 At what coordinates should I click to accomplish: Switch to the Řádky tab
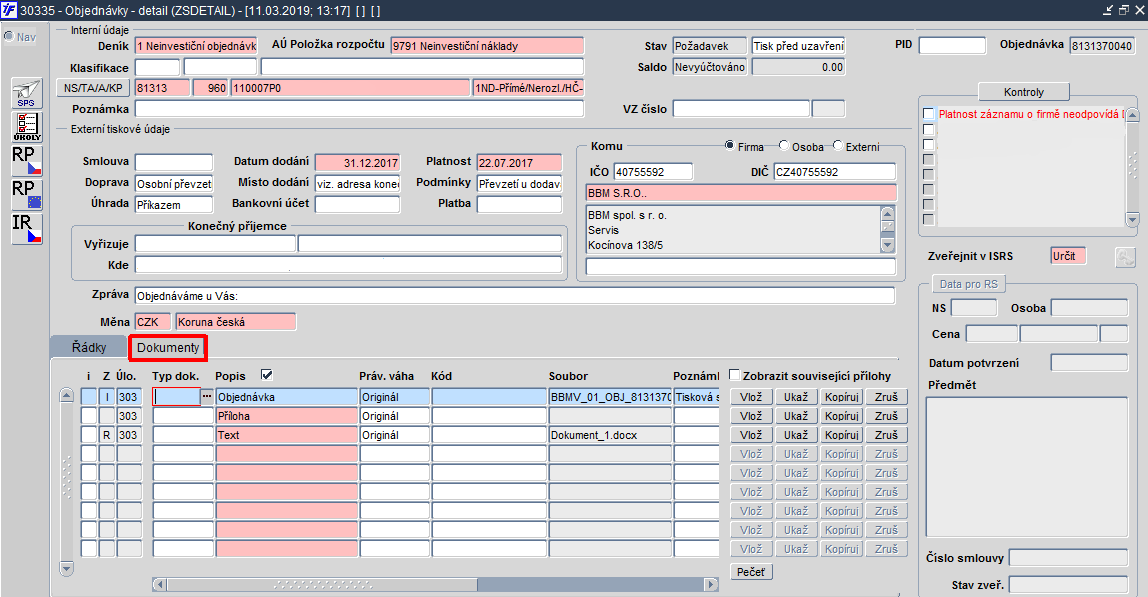[x=89, y=347]
